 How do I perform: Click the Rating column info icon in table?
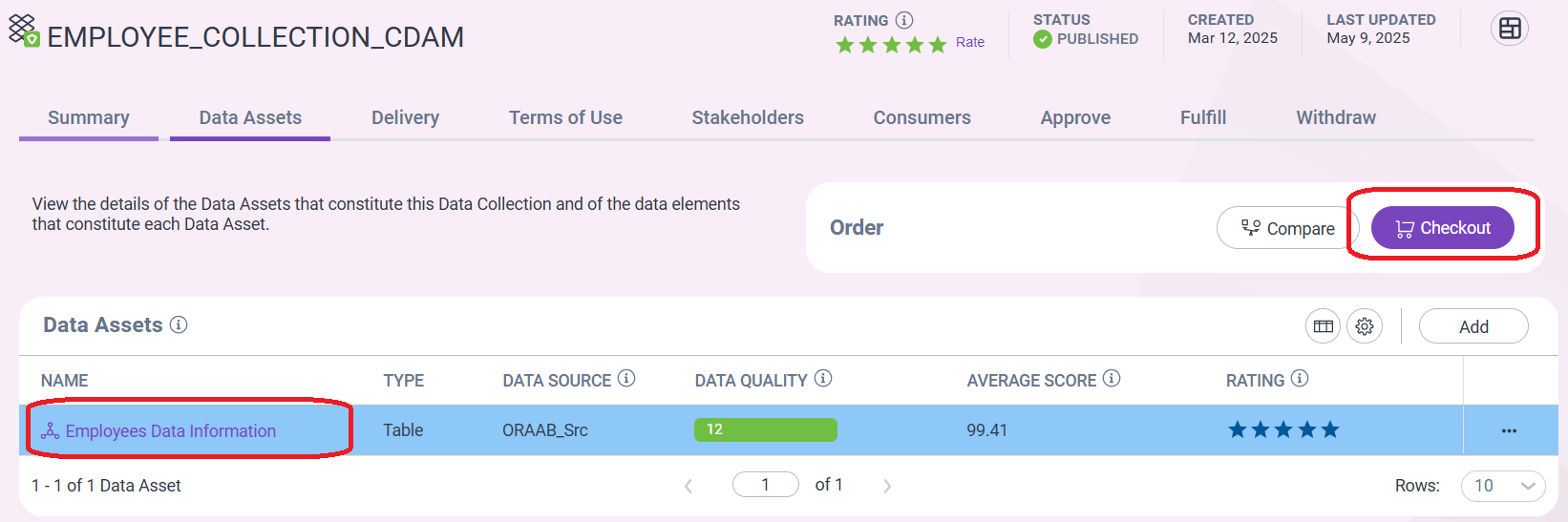point(1300,379)
